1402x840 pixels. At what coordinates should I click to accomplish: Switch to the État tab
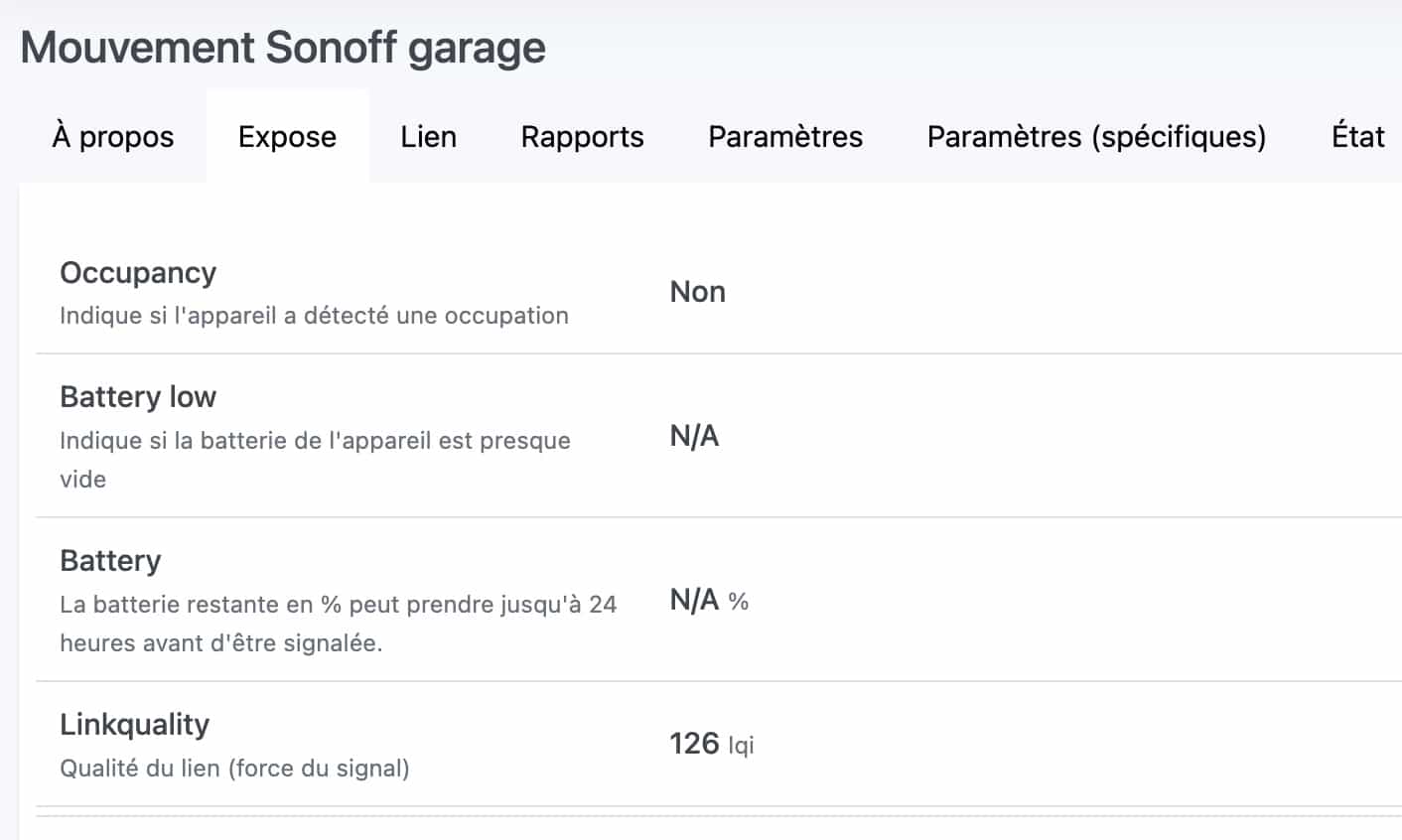tap(1357, 137)
